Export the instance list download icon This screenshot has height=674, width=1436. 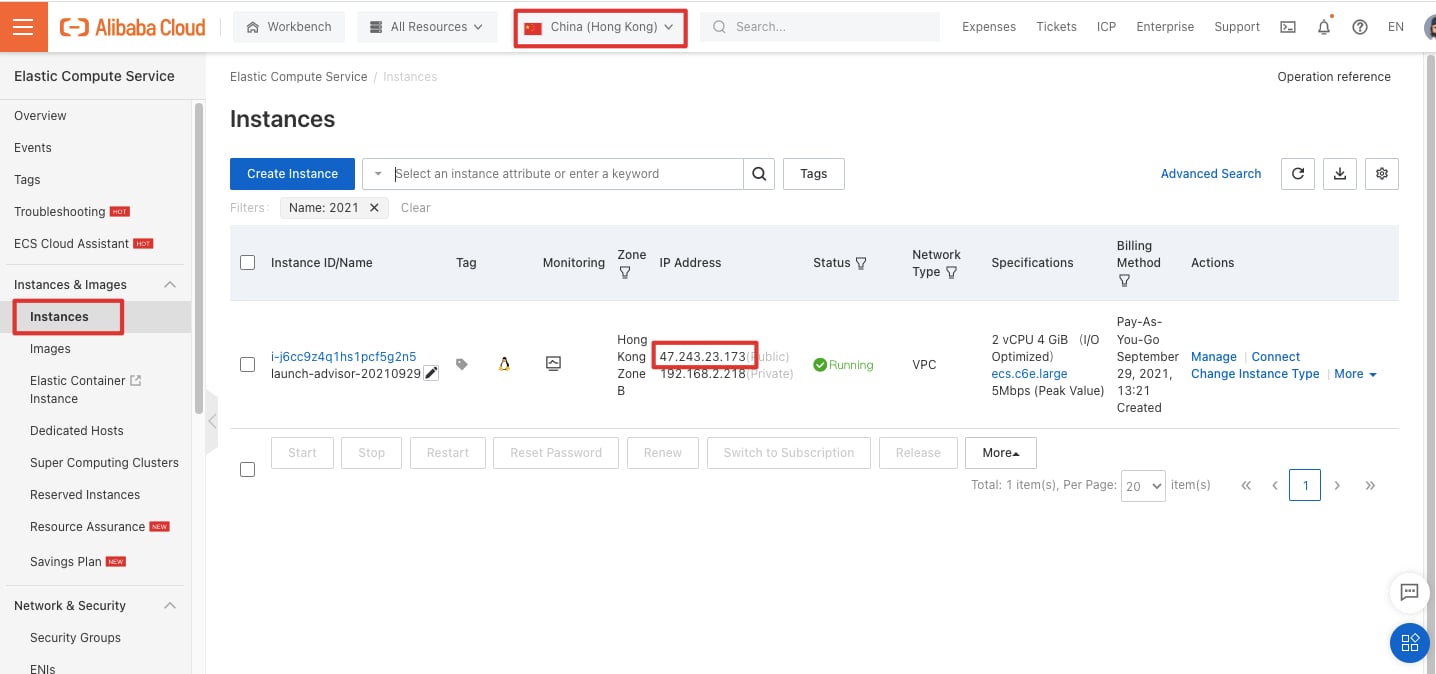(x=1340, y=174)
